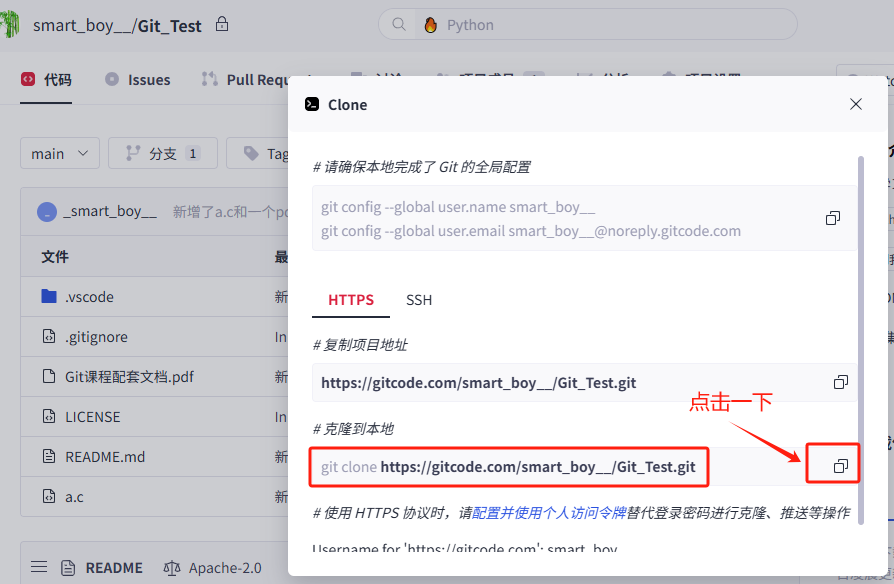Viewport: 894px width, 584px height.
Task: Open the 代码 tab
Action: 46,80
